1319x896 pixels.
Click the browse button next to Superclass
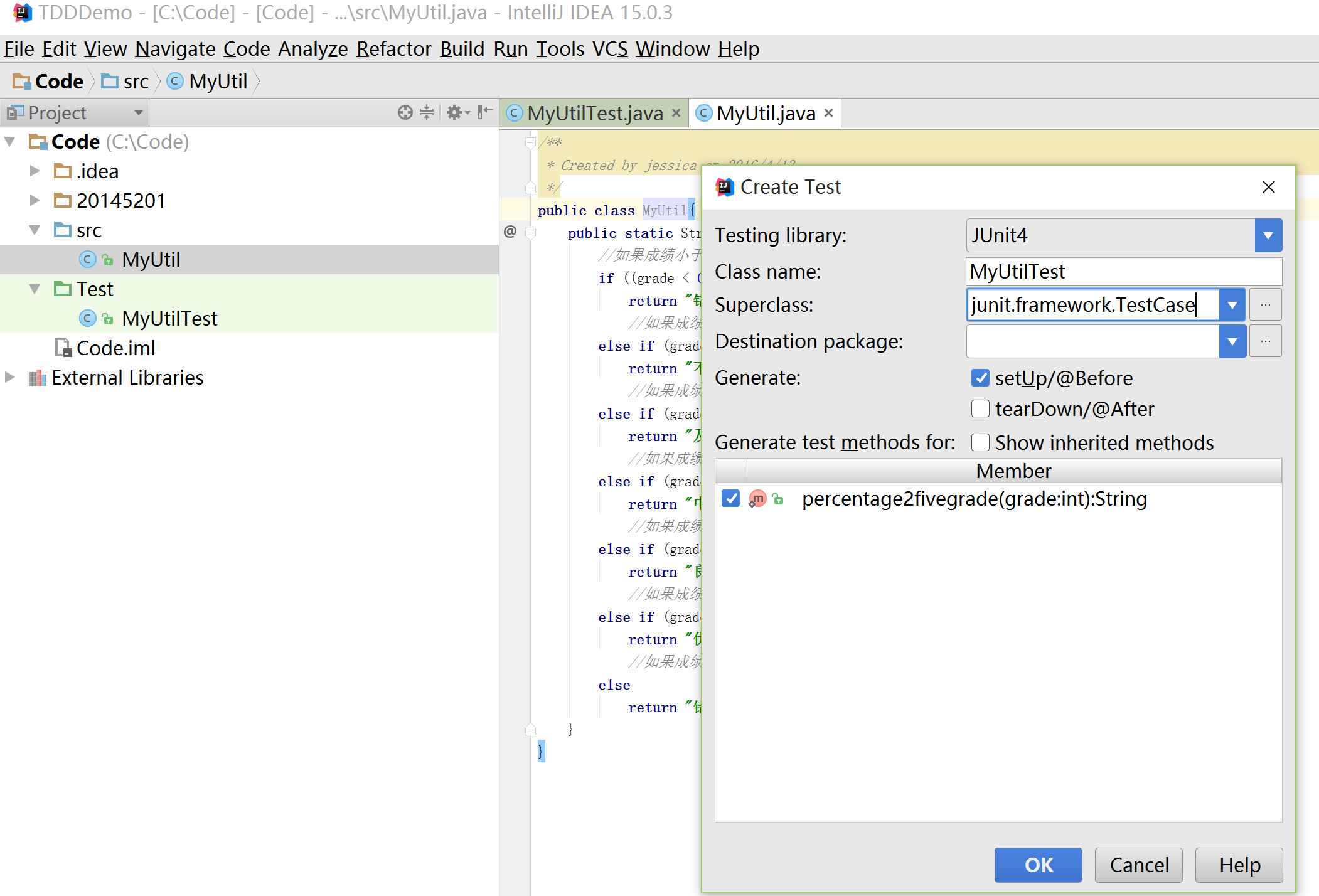[1266, 305]
